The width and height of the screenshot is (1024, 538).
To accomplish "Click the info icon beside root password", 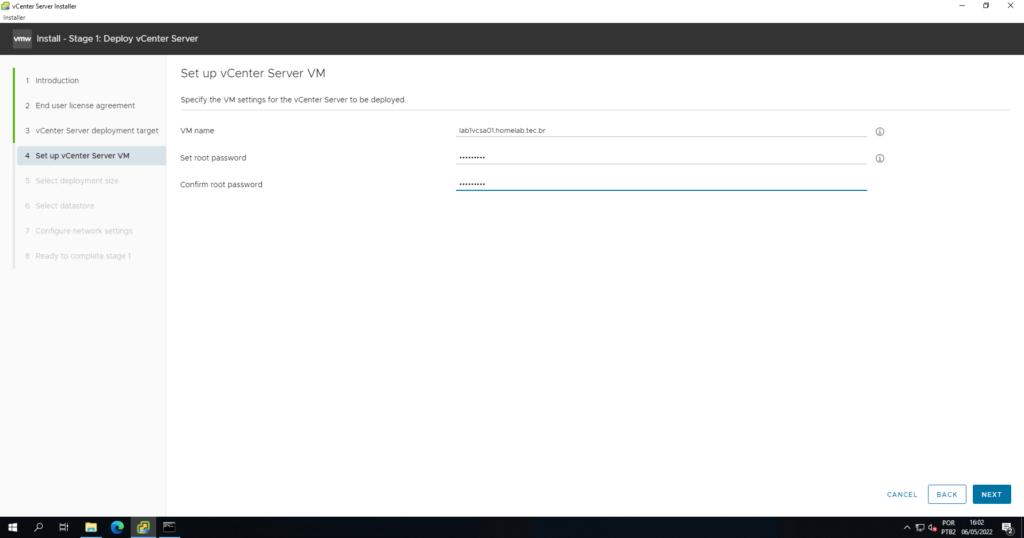I will pos(880,158).
